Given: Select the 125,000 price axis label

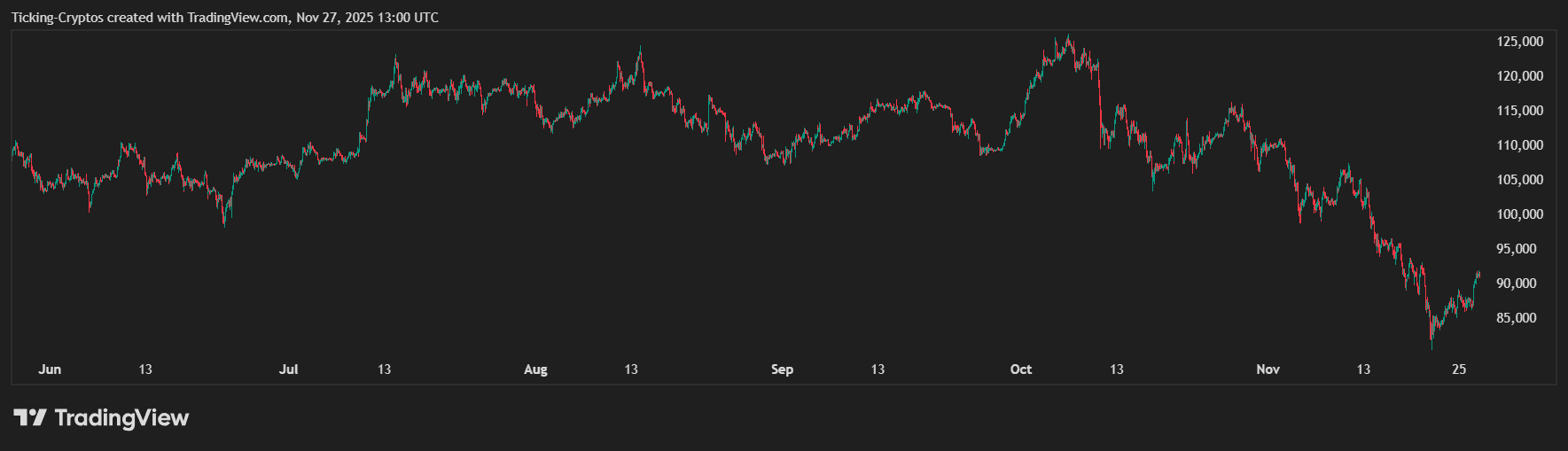Looking at the screenshot, I should [1519, 42].
